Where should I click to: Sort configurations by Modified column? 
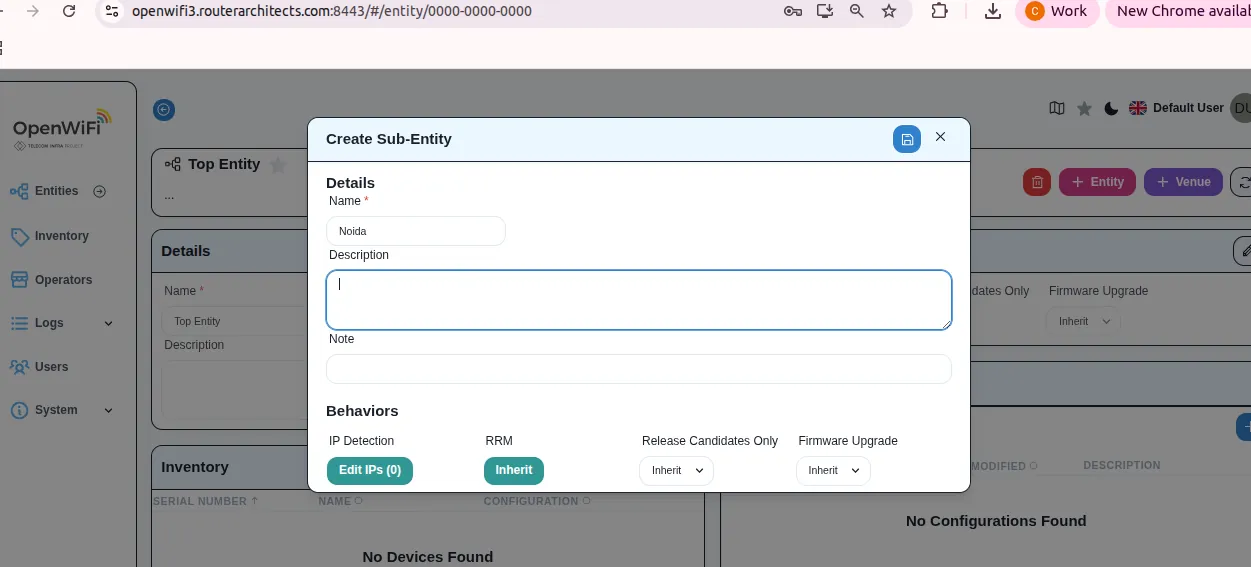tap(1004, 465)
